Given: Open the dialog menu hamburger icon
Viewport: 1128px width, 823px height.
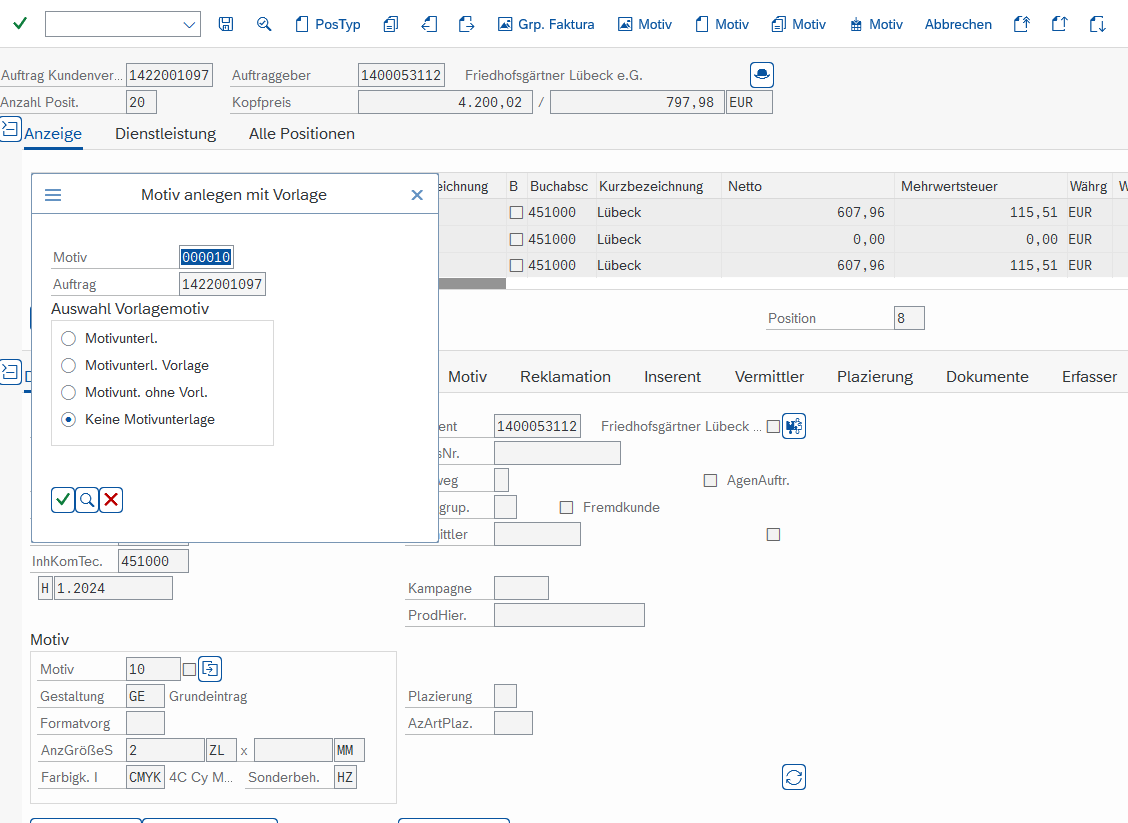Looking at the screenshot, I should click(53, 195).
